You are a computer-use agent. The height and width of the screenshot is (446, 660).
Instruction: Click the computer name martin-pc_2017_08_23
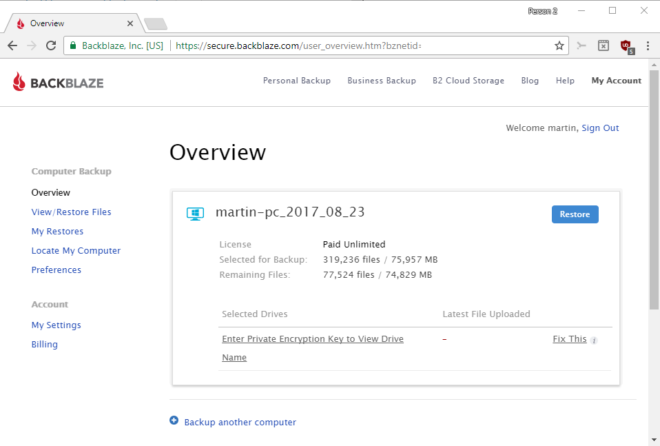[x=290, y=212]
